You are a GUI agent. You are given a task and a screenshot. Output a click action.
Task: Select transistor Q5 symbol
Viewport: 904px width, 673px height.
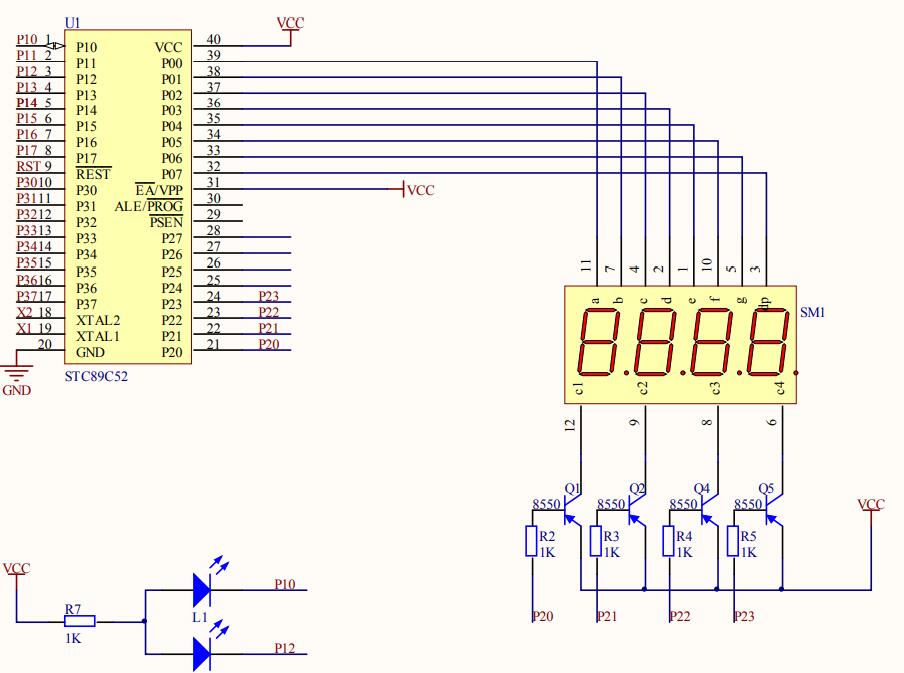tap(773, 510)
